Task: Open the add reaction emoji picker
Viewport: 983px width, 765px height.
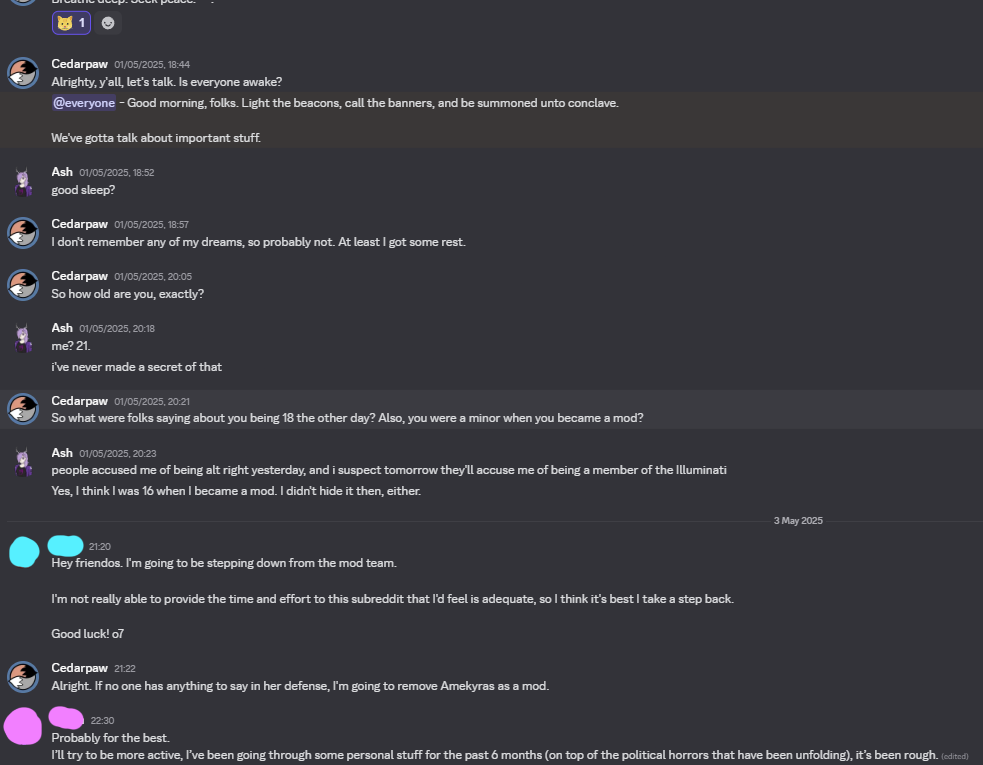Action: pos(108,22)
